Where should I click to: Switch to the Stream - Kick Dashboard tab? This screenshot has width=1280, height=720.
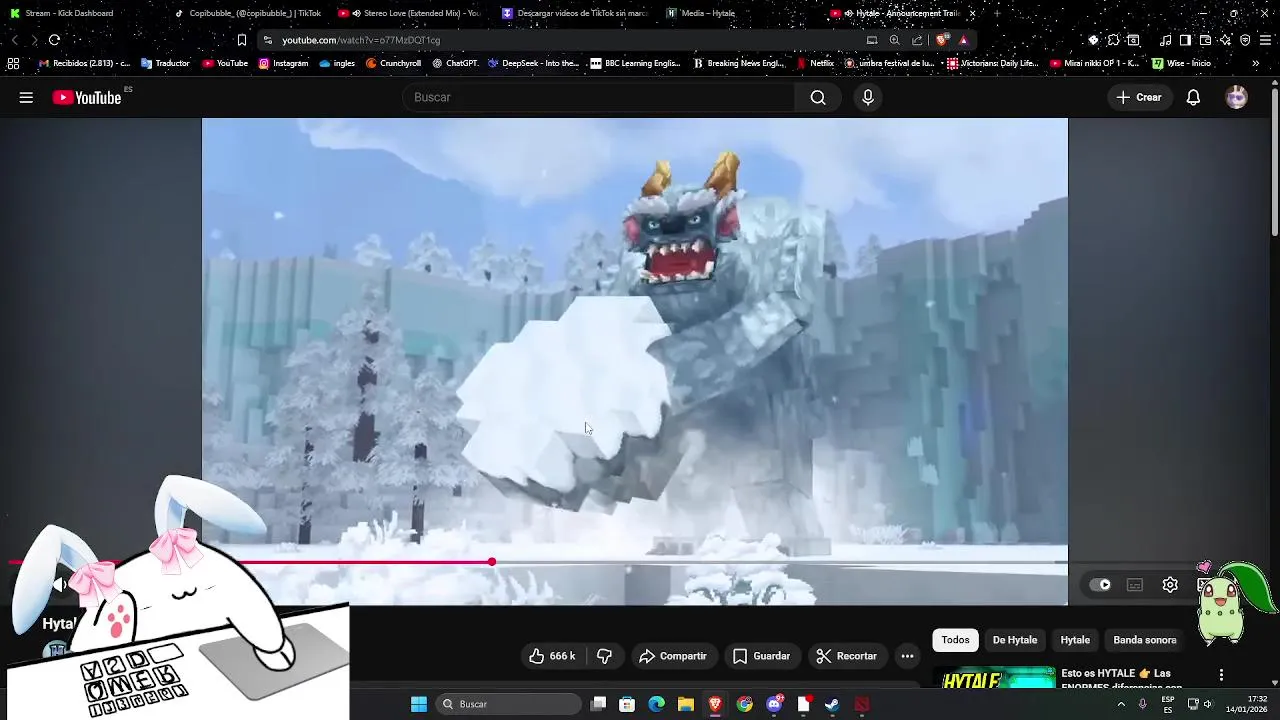coord(69,13)
